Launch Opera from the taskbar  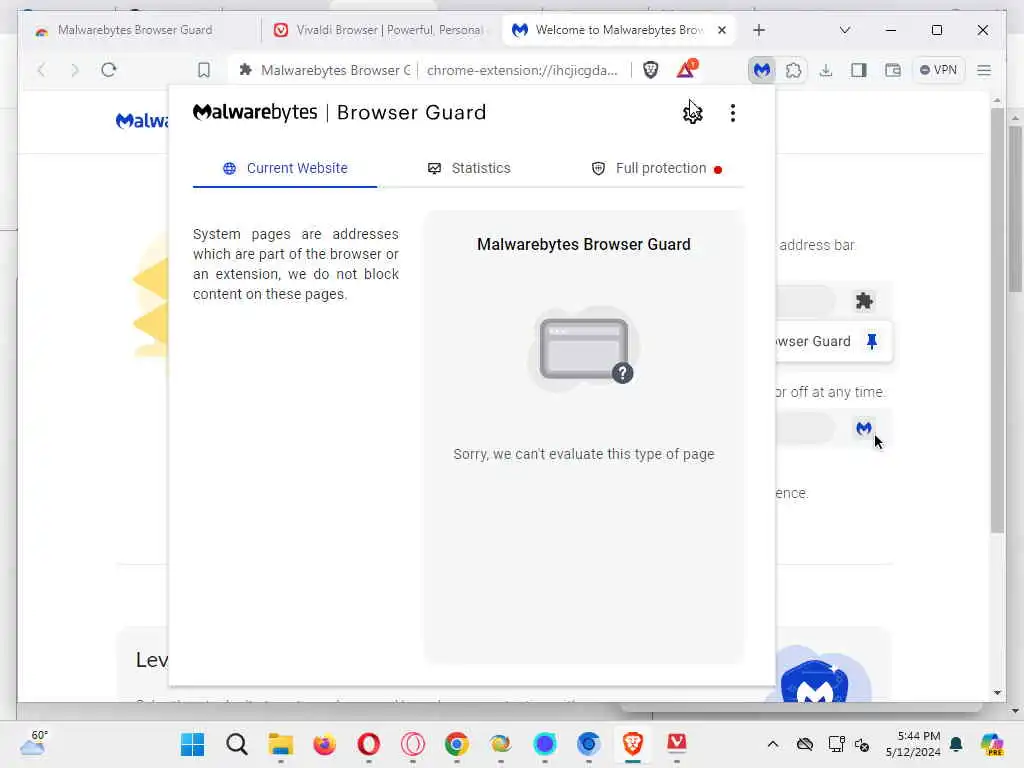[x=369, y=744]
